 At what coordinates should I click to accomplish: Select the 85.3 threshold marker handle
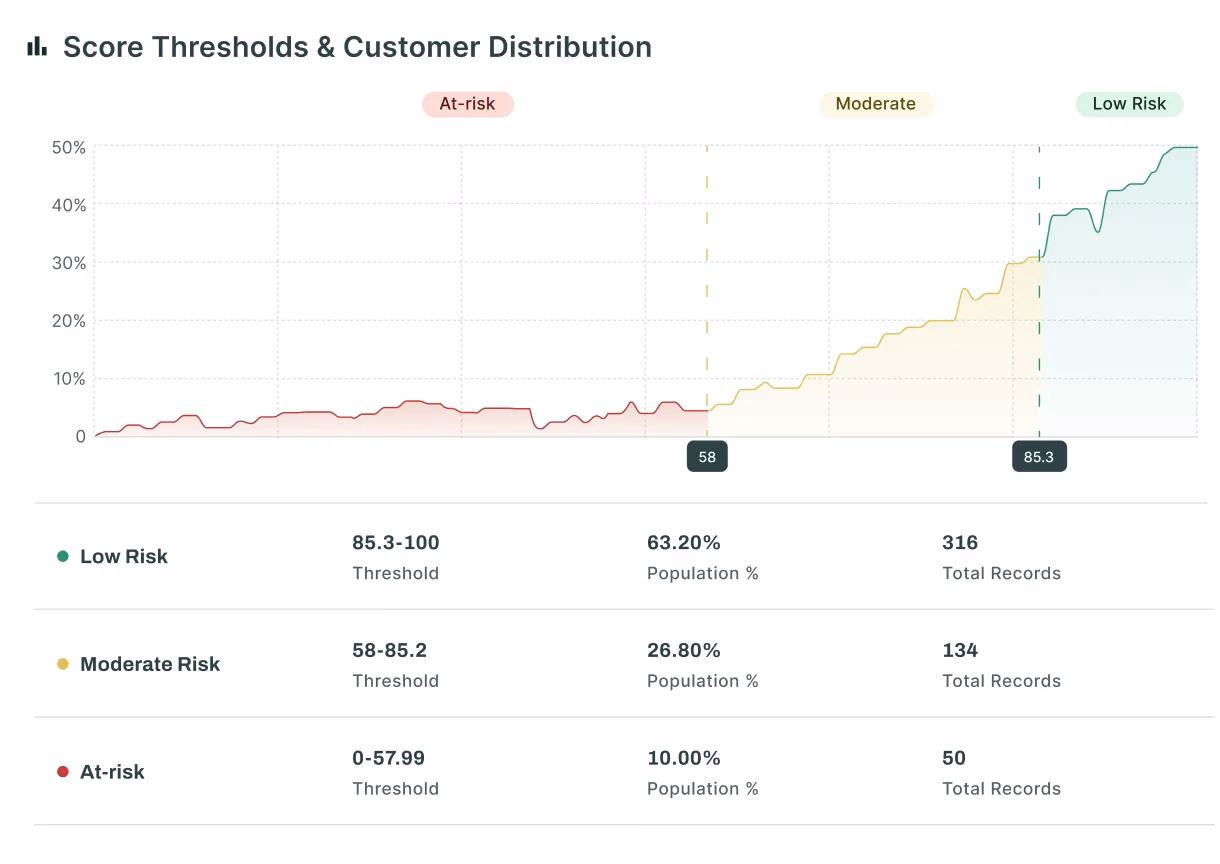pos(1039,457)
